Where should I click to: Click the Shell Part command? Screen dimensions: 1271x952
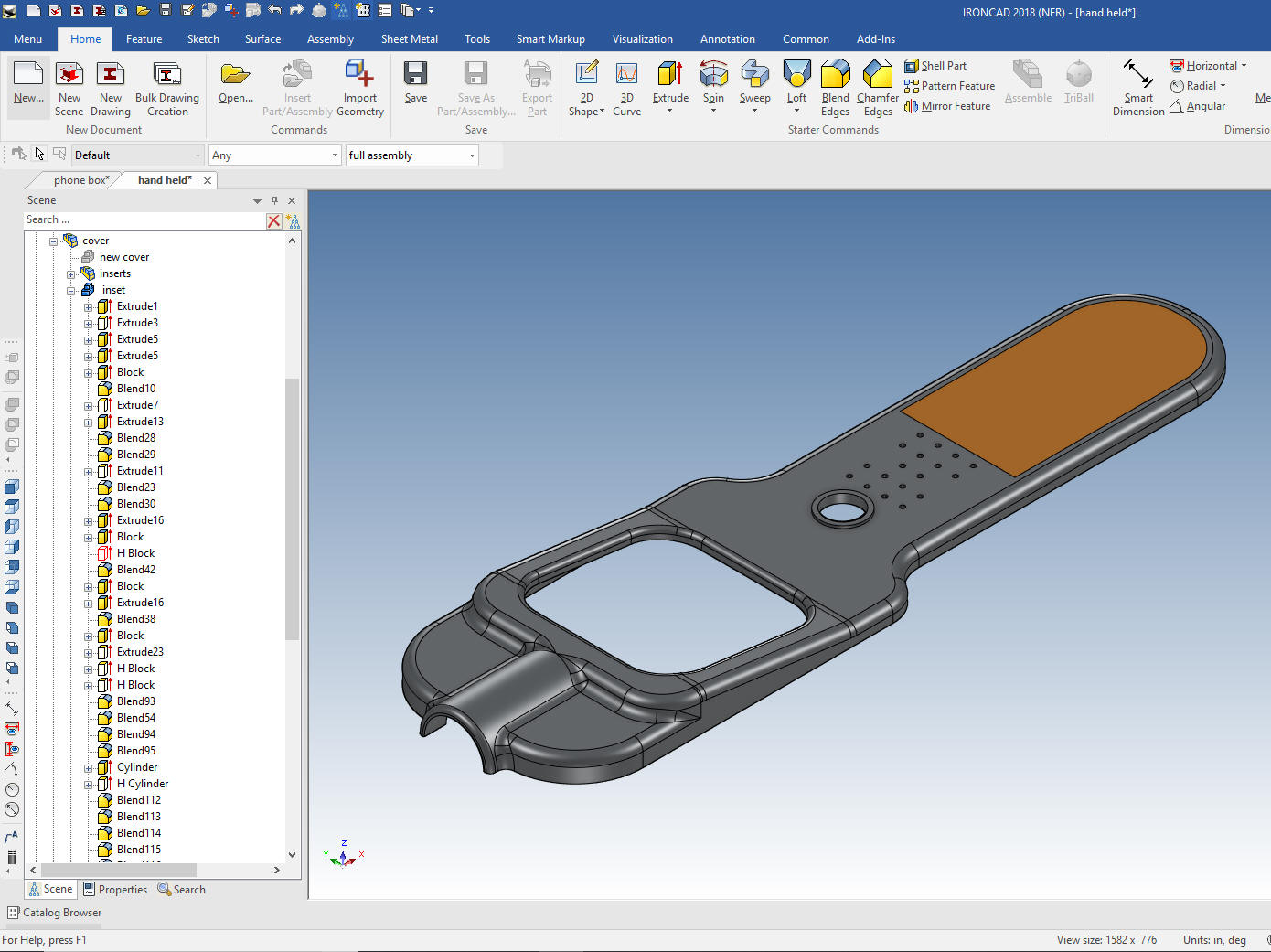tap(935, 66)
